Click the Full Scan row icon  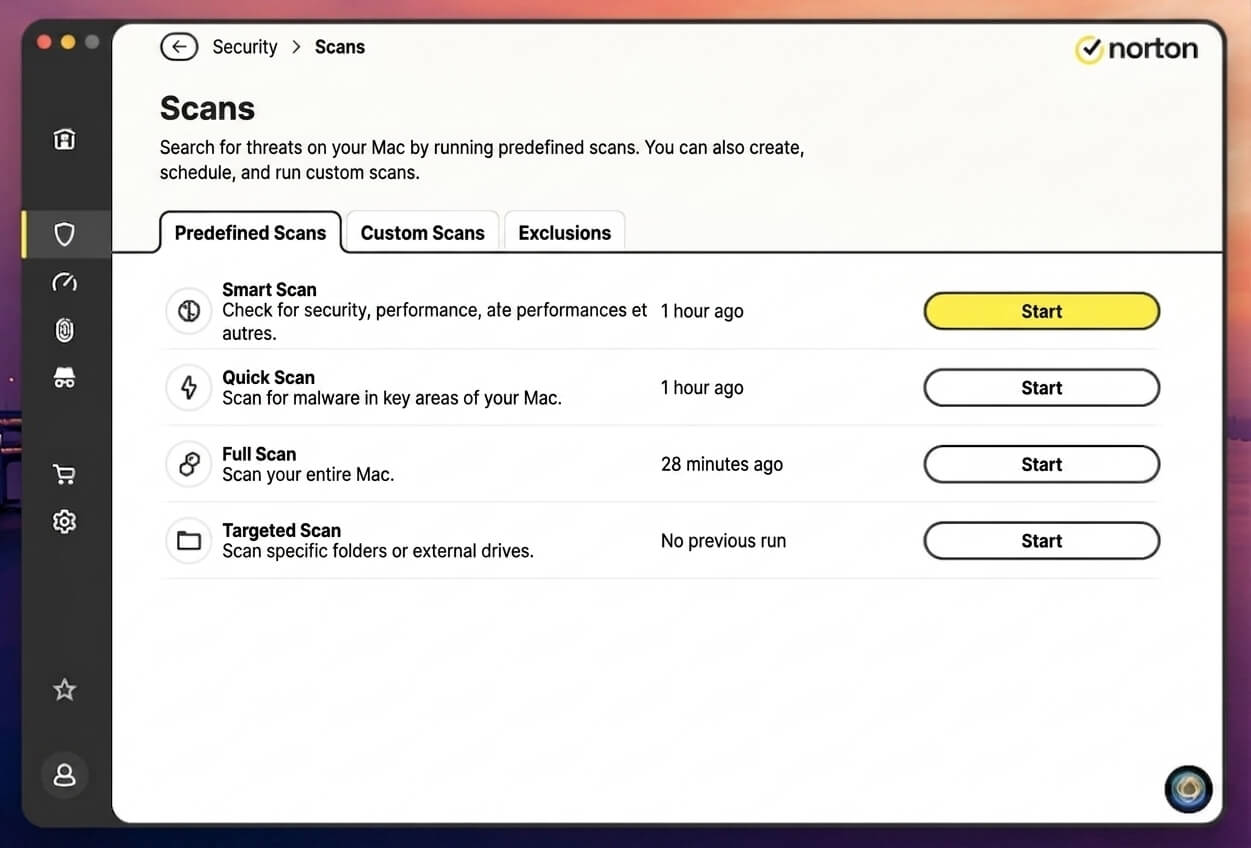[189, 464]
